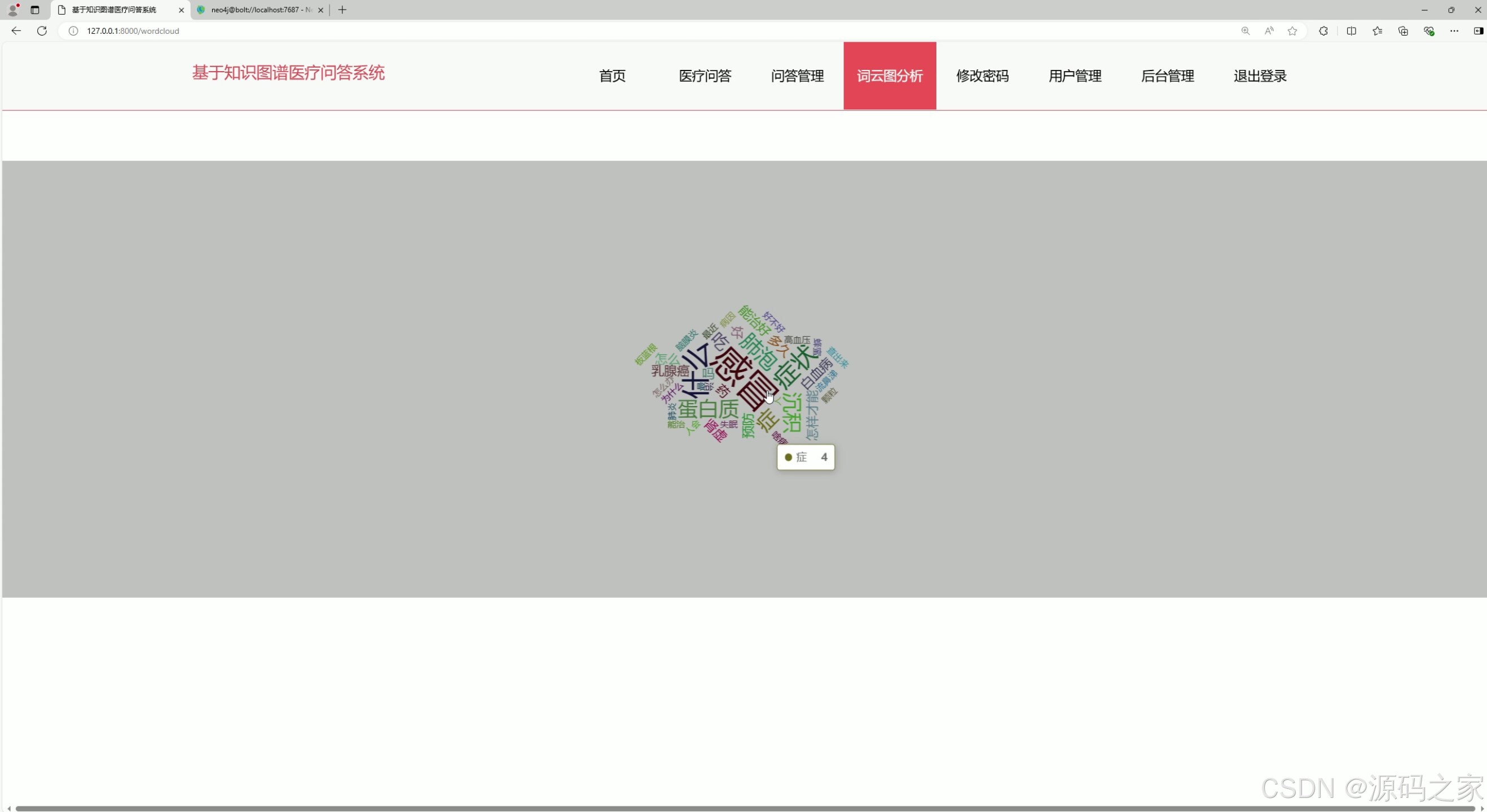
Task: Add this page to favorites star
Action: [x=1292, y=31]
